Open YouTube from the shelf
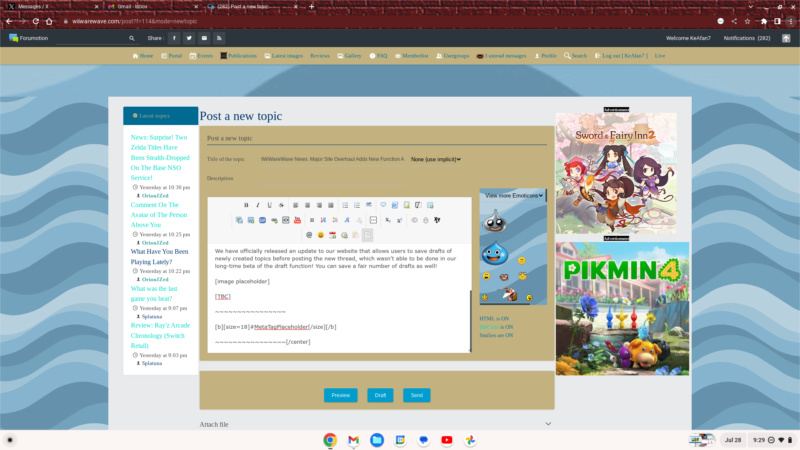The image size is (800, 450). (446, 440)
